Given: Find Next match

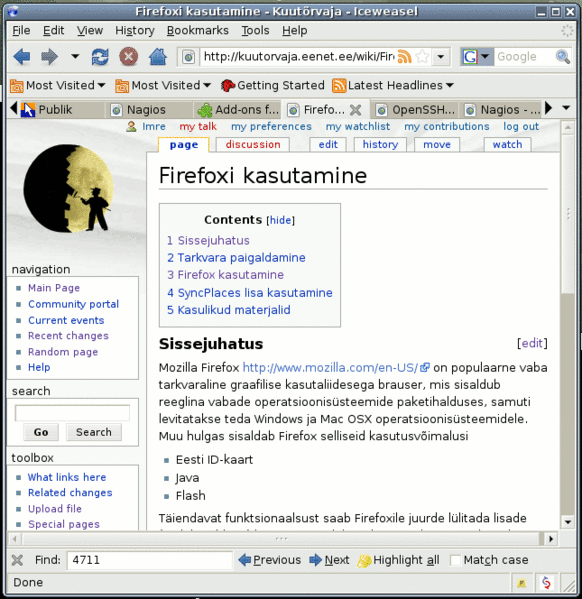Looking at the screenshot, I should 329,560.
